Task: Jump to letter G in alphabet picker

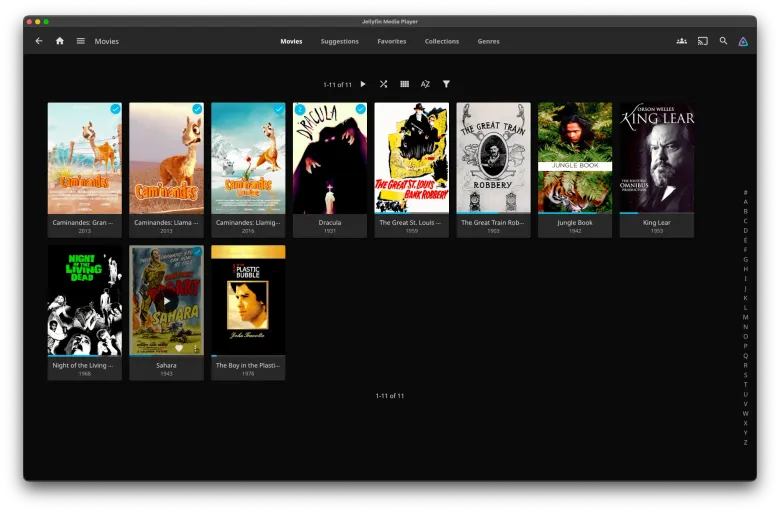Action: (x=745, y=259)
